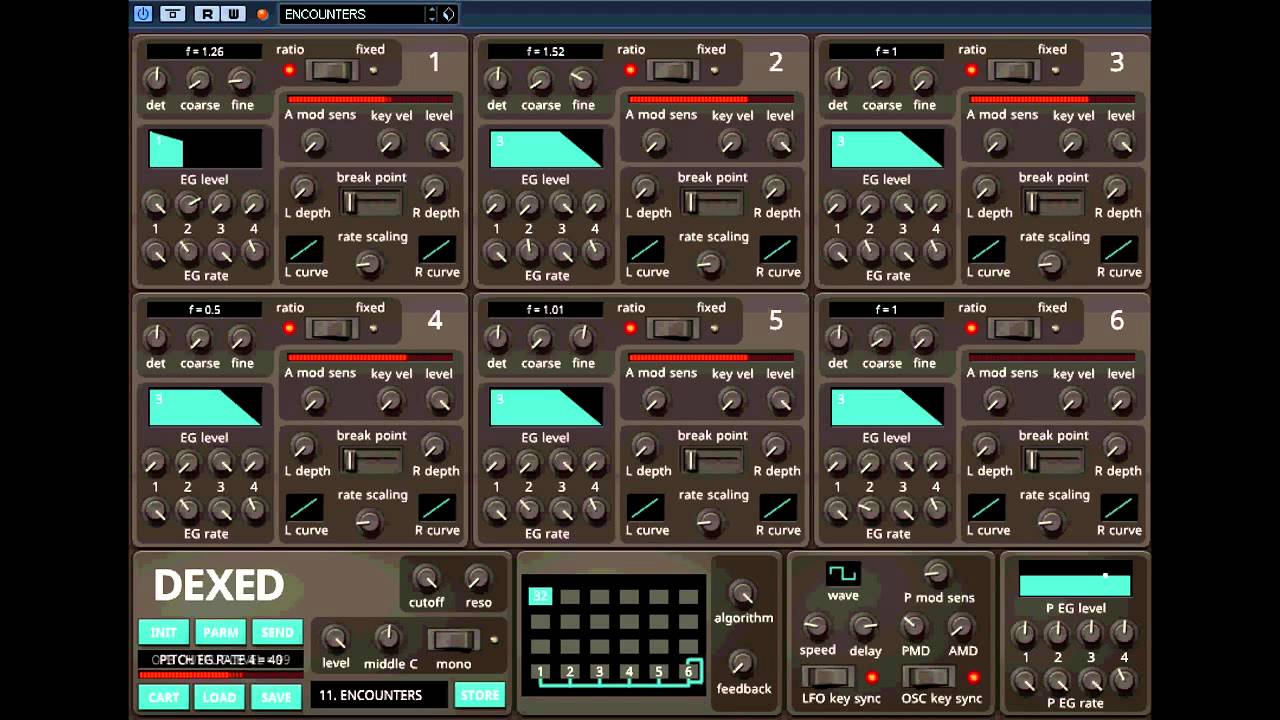
Task: Click operator 6 L curve display
Action: pos(987,508)
